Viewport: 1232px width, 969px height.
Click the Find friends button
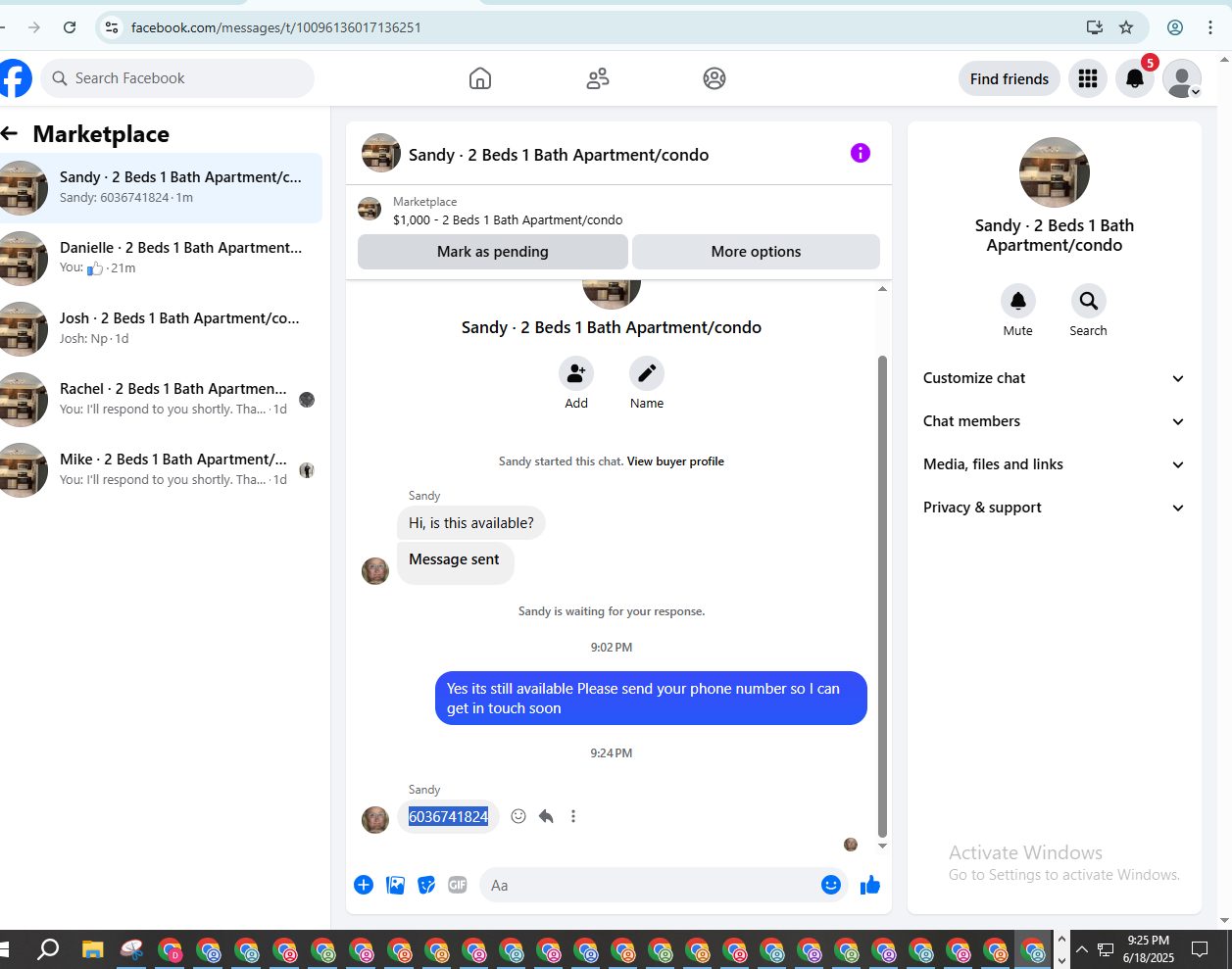(1010, 79)
